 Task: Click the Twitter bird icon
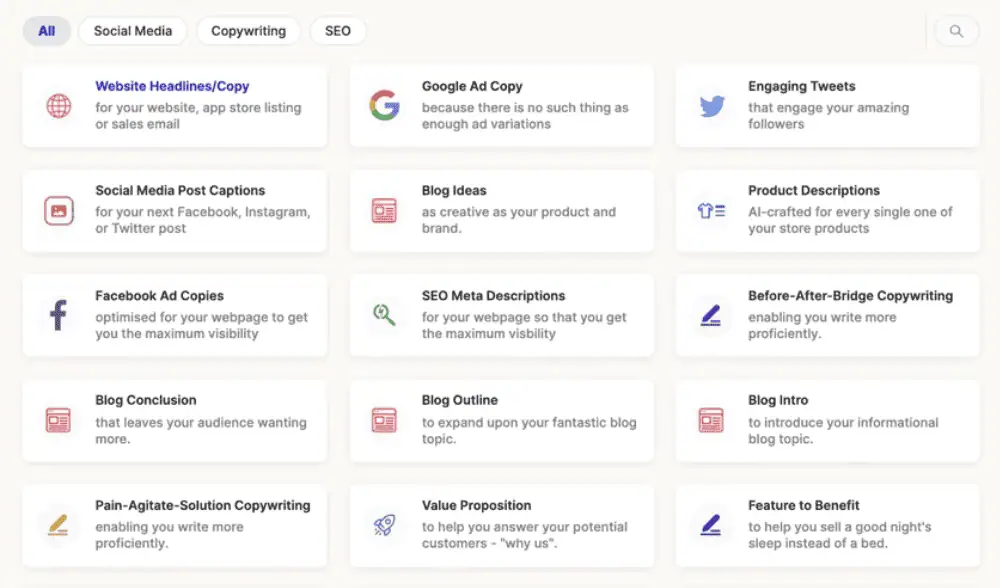(x=711, y=106)
